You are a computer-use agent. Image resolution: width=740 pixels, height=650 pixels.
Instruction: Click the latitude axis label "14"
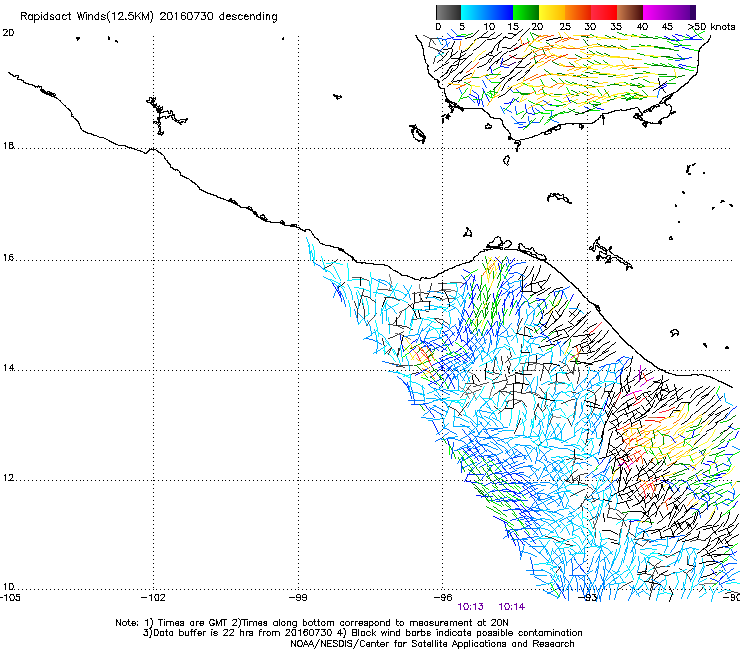pos(8,368)
